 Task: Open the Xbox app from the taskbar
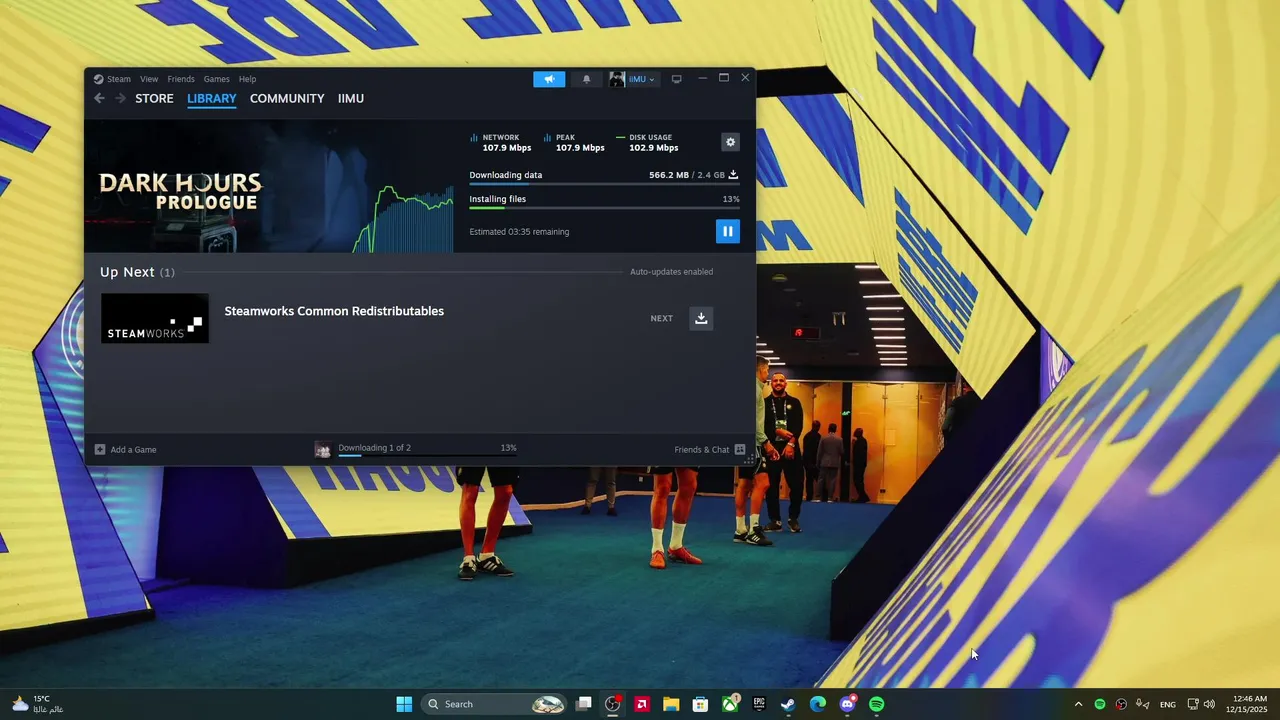pyautogui.click(x=730, y=704)
